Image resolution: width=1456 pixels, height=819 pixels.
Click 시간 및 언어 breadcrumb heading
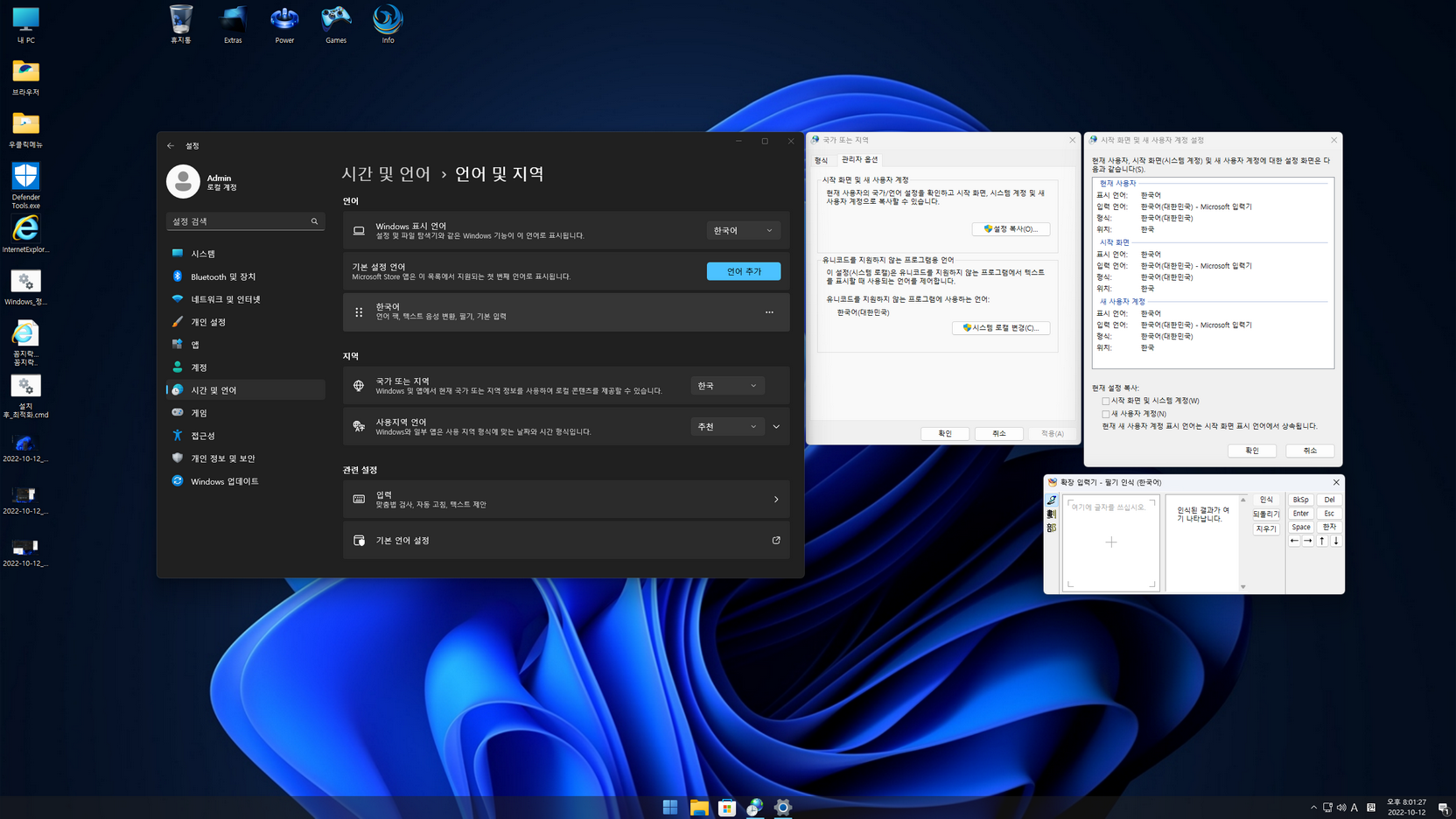[386, 174]
